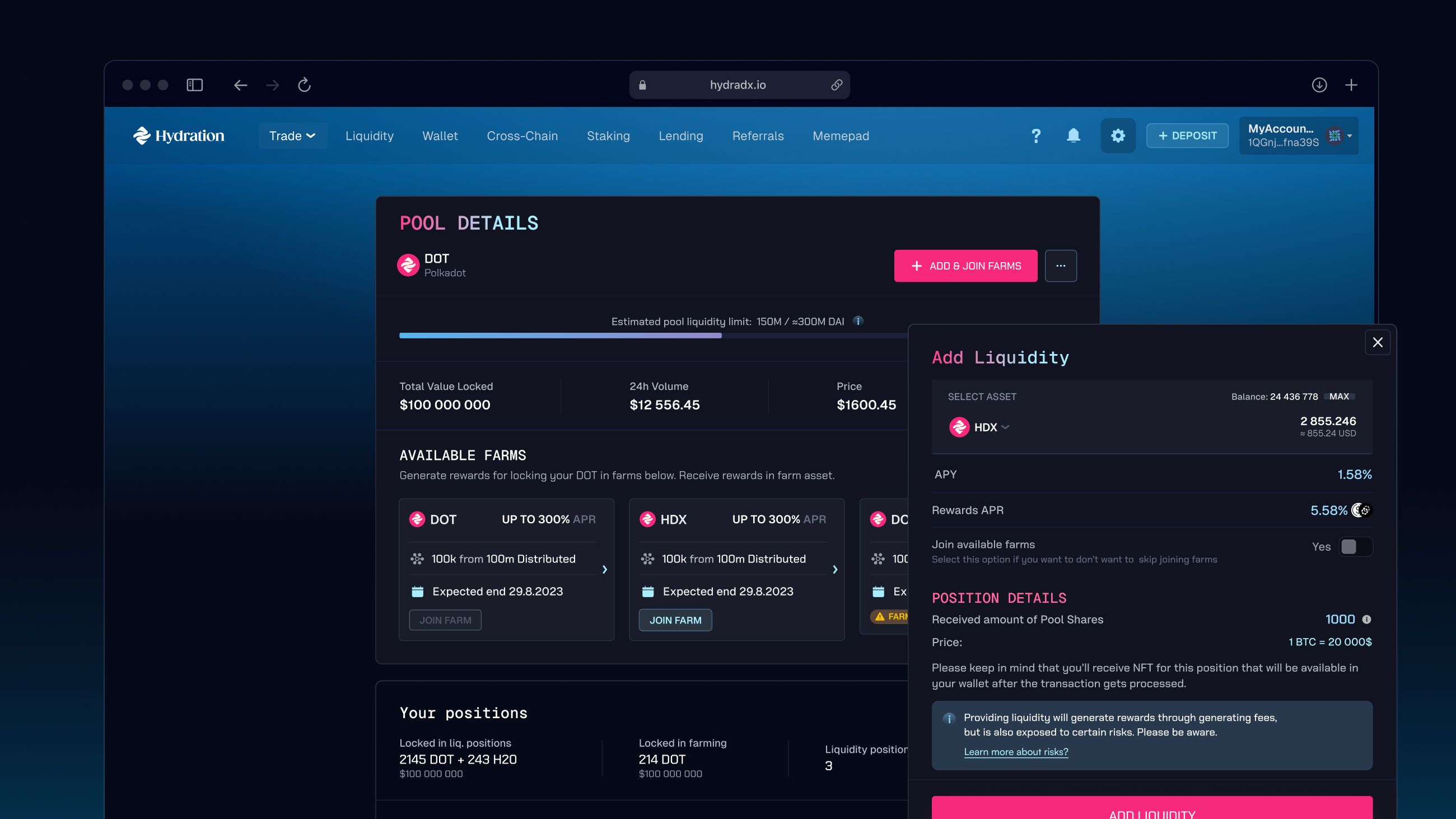Reload the page with browser refresh icon
The width and height of the screenshot is (1456, 819).
pos(304,85)
